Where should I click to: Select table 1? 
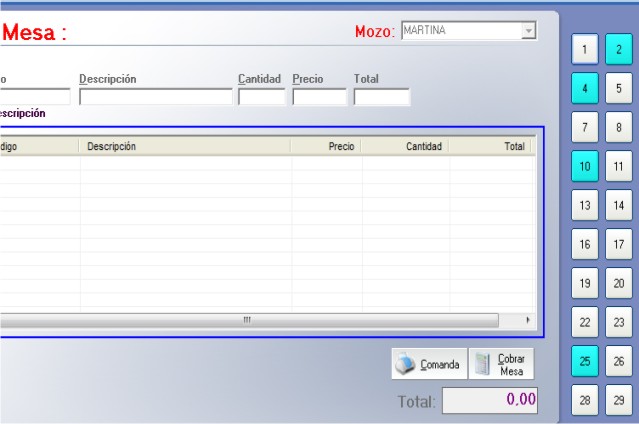tap(585, 49)
